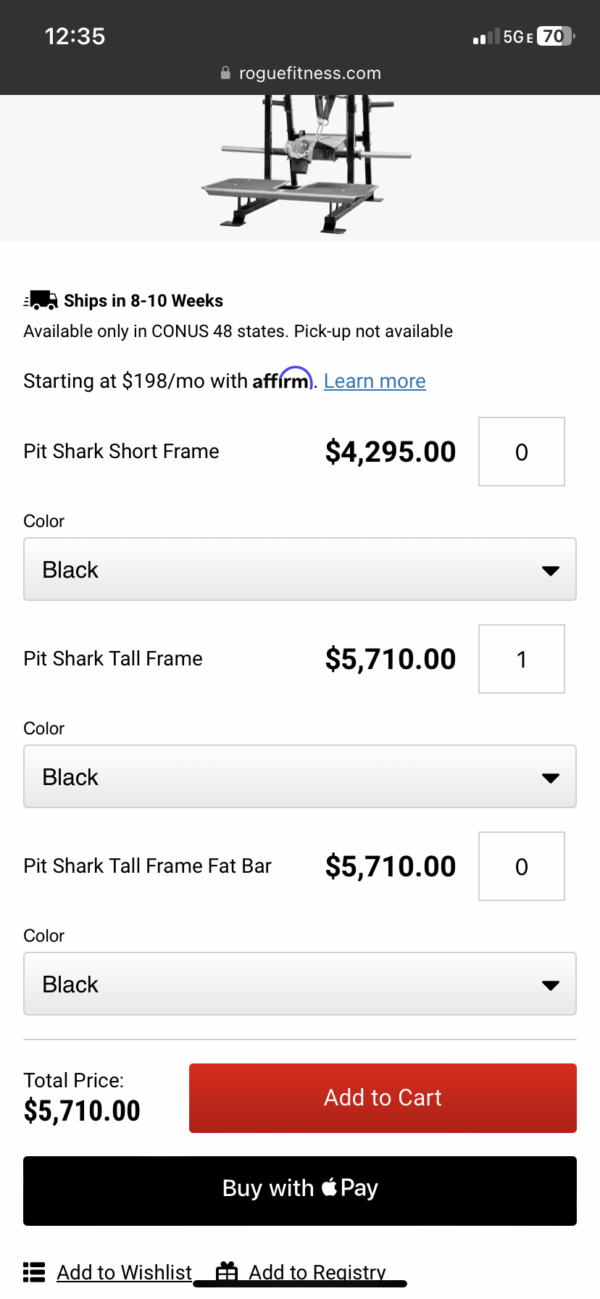Select Add to Registry
The height and width of the screenshot is (1299, 600).
tap(316, 1271)
